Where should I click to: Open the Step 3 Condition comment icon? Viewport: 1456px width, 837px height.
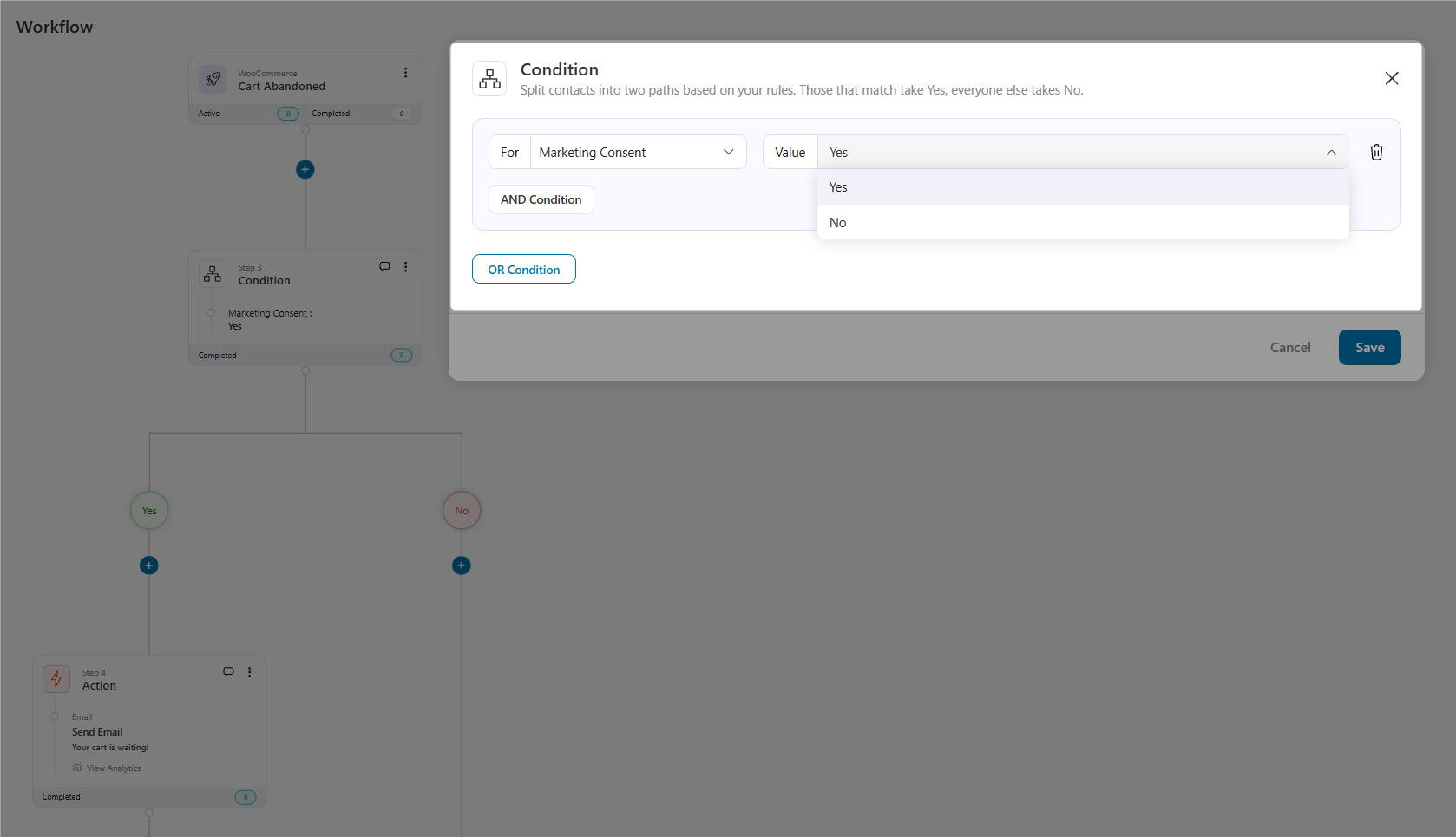[x=384, y=266]
